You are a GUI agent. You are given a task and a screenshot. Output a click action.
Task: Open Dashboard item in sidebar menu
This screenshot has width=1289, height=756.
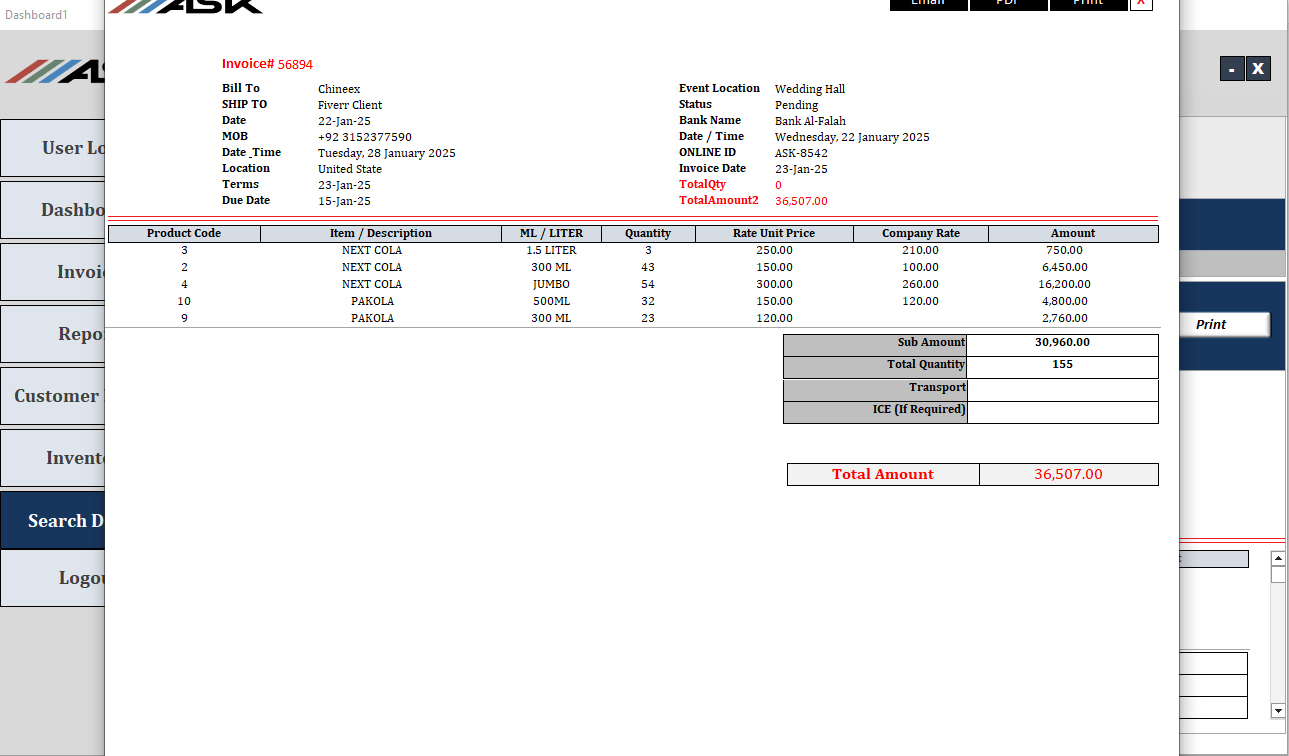tap(53, 210)
